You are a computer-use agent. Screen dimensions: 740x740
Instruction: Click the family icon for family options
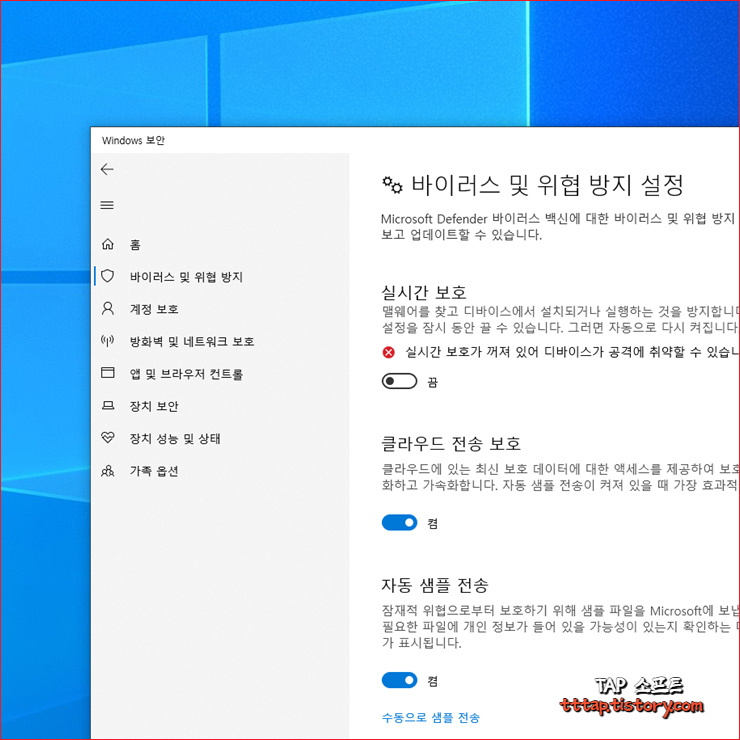point(108,471)
